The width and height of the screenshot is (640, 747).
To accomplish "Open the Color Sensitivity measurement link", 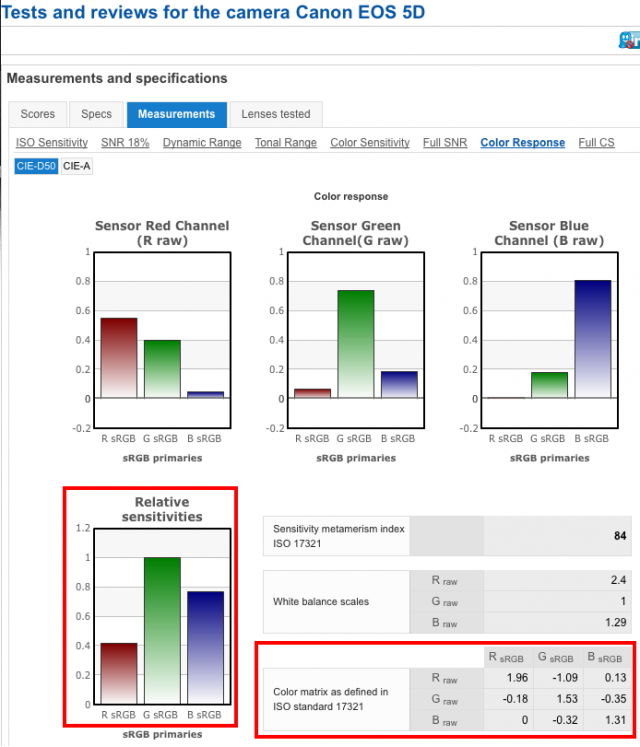I will [x=370, y=142].
